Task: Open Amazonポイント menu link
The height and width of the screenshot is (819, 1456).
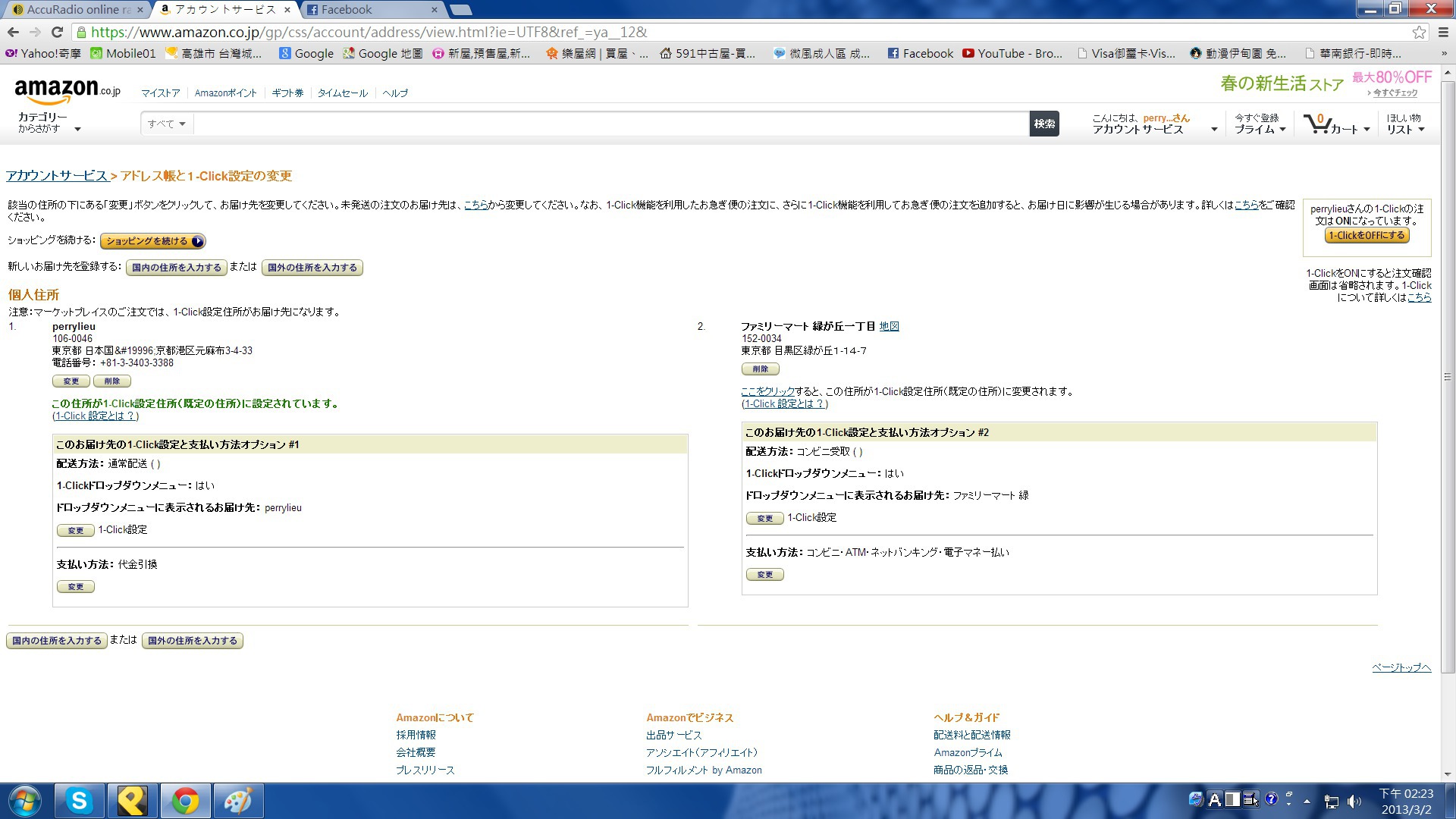Action: [x=226, y=93]
